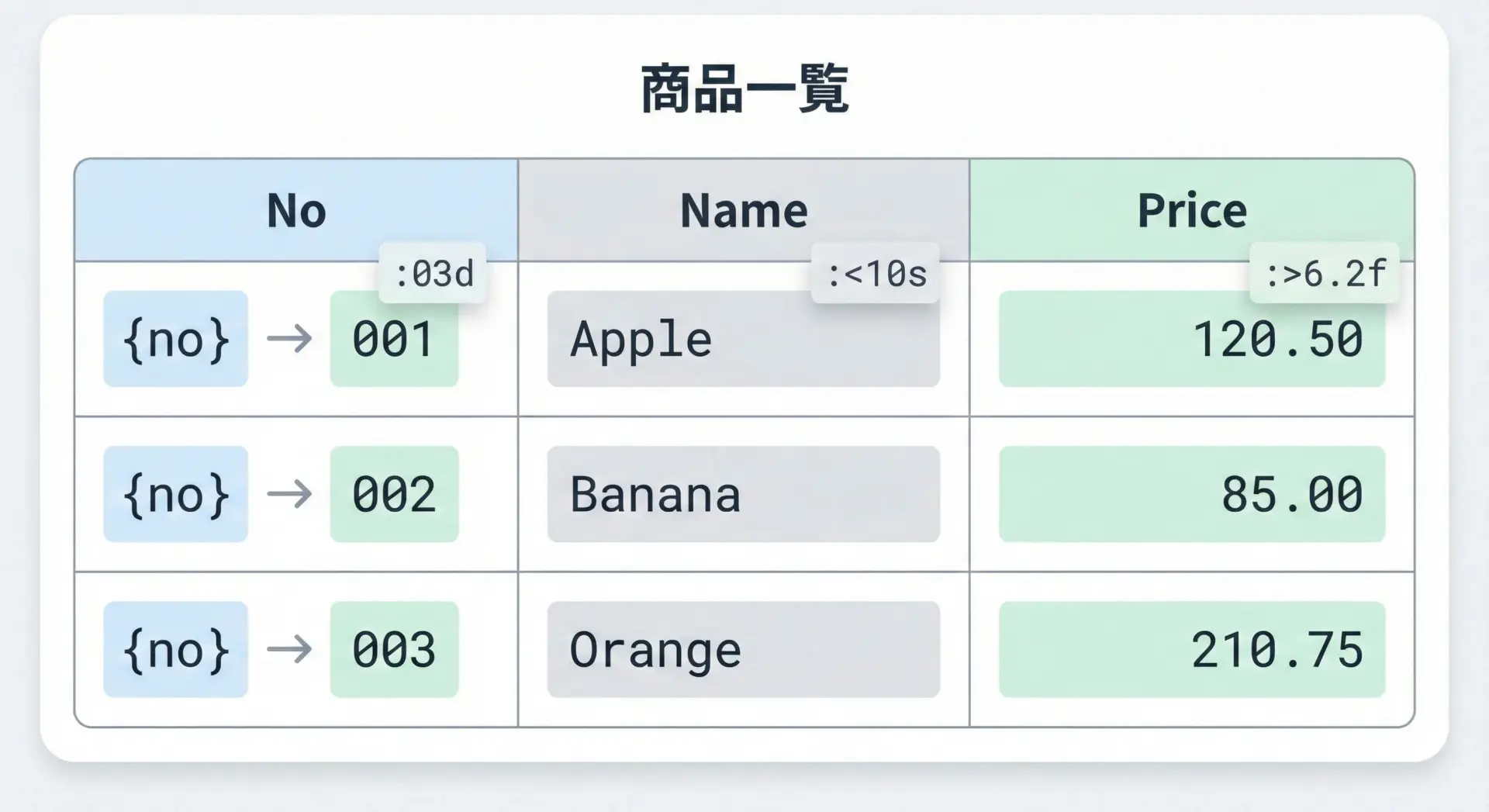Click the {no} placeholder in the Apple row
Screen dimensions: 1489x812
point(176,339)
